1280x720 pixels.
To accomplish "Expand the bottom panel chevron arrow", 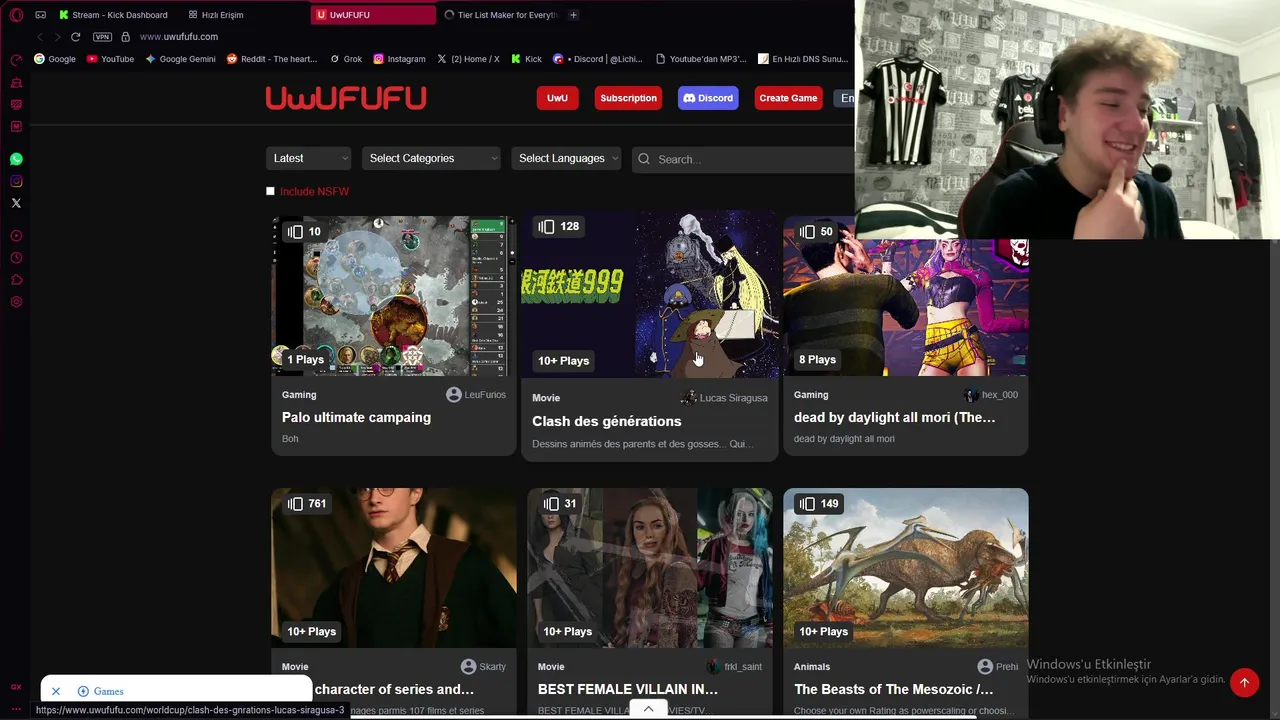I will pos(648,709).
